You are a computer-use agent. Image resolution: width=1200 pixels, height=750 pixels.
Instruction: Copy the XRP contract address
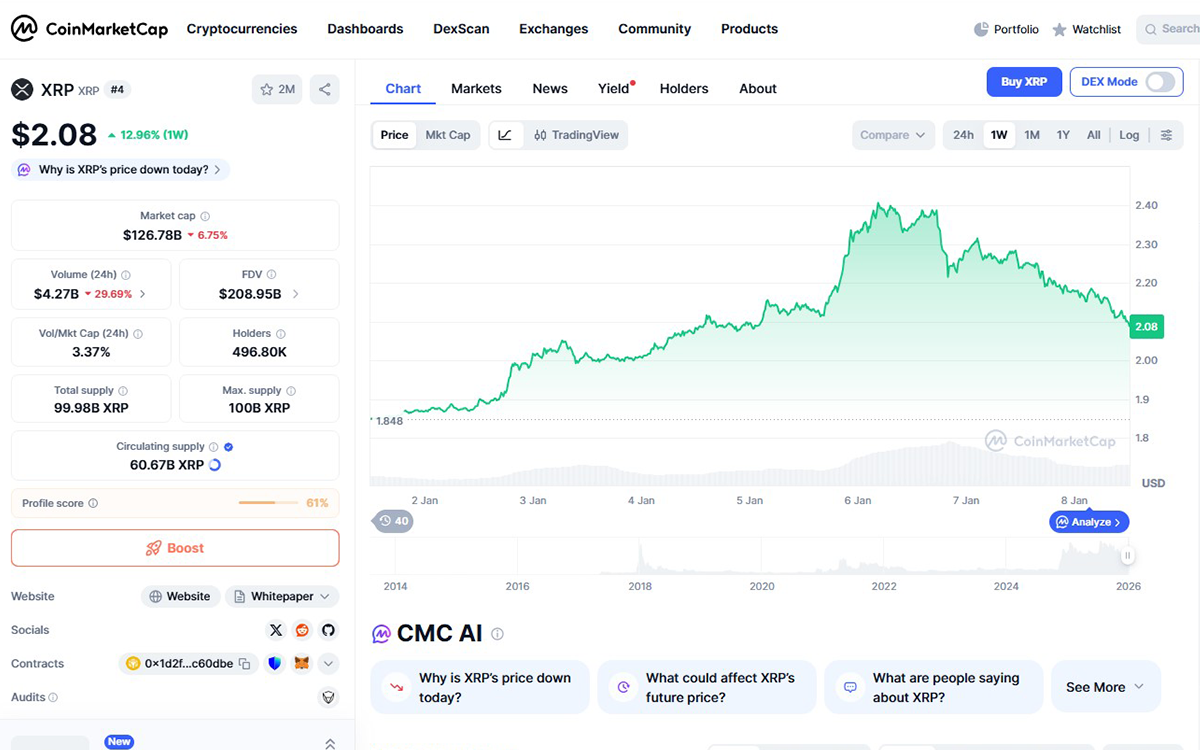coord(243,663)
